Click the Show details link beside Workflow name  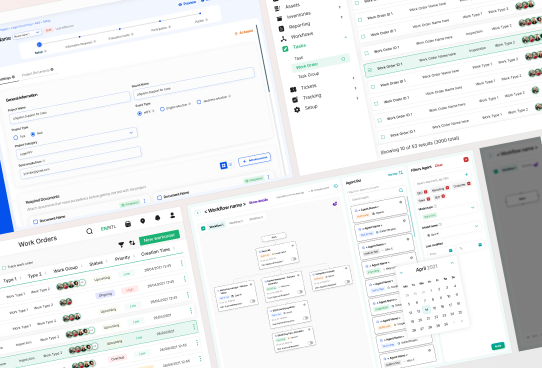(258, 201)
